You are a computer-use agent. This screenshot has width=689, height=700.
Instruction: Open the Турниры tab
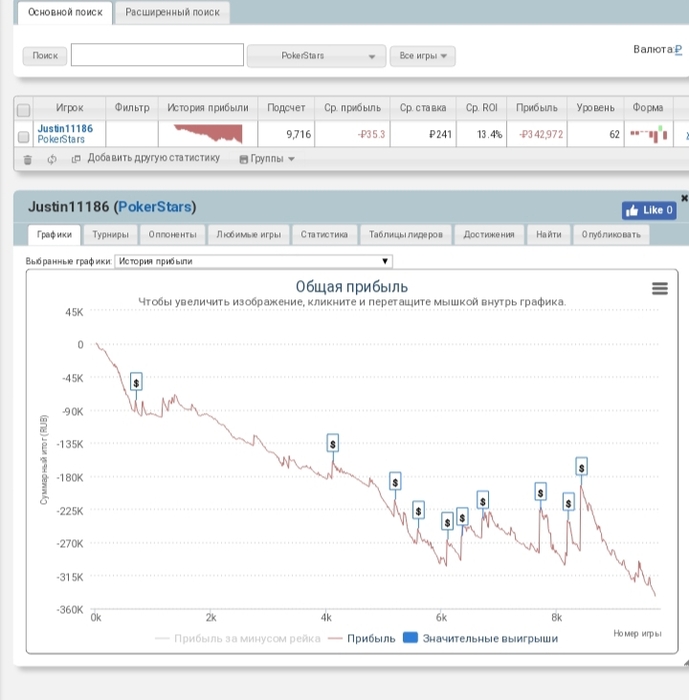pyautogui.click(x=110, y=235)
